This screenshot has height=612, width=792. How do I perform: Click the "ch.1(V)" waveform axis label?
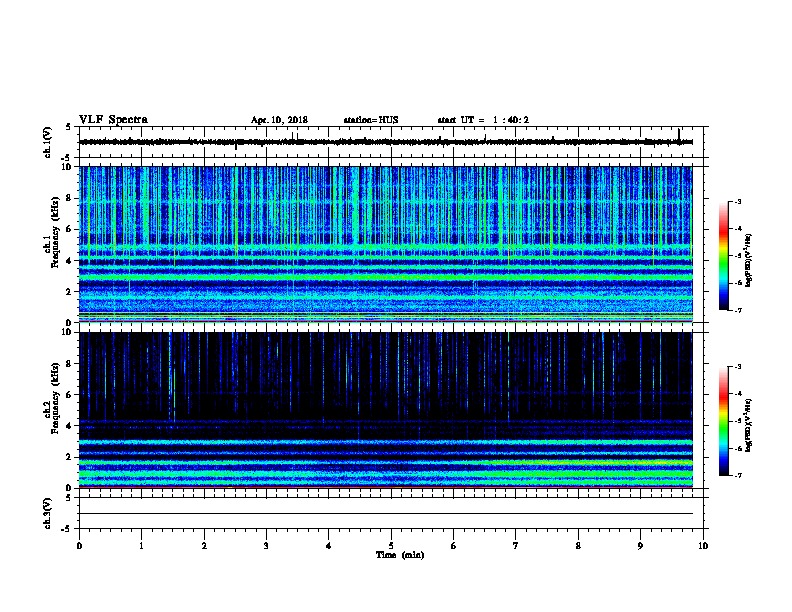47,142
